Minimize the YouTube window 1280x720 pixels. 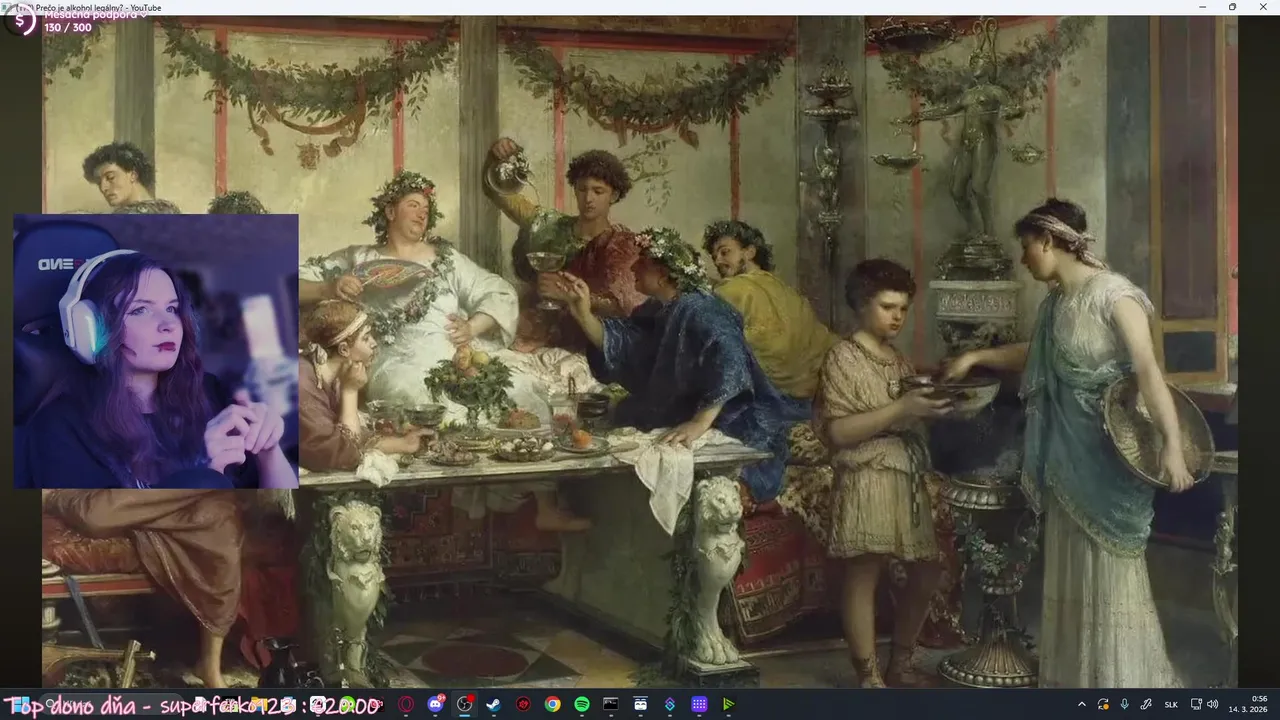[1203, 7]
